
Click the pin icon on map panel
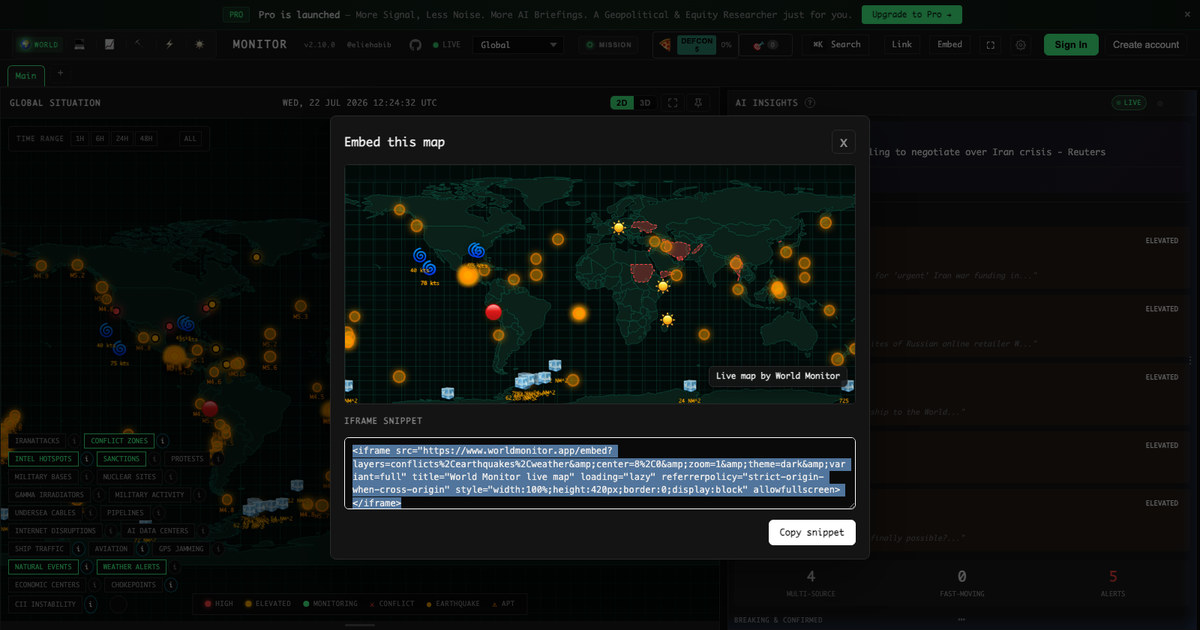coord(698,102)
